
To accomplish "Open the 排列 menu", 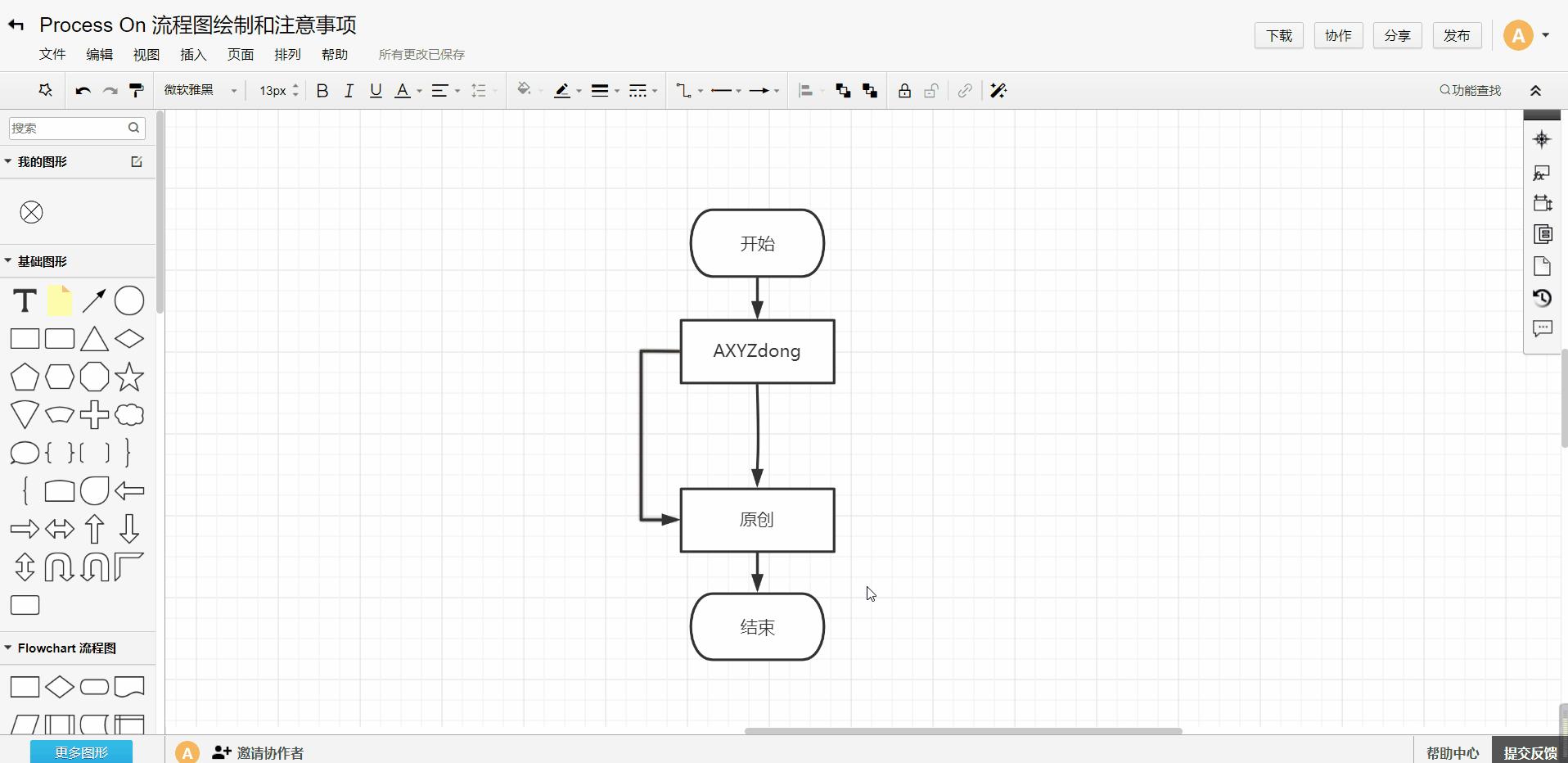I will [286, 55].
